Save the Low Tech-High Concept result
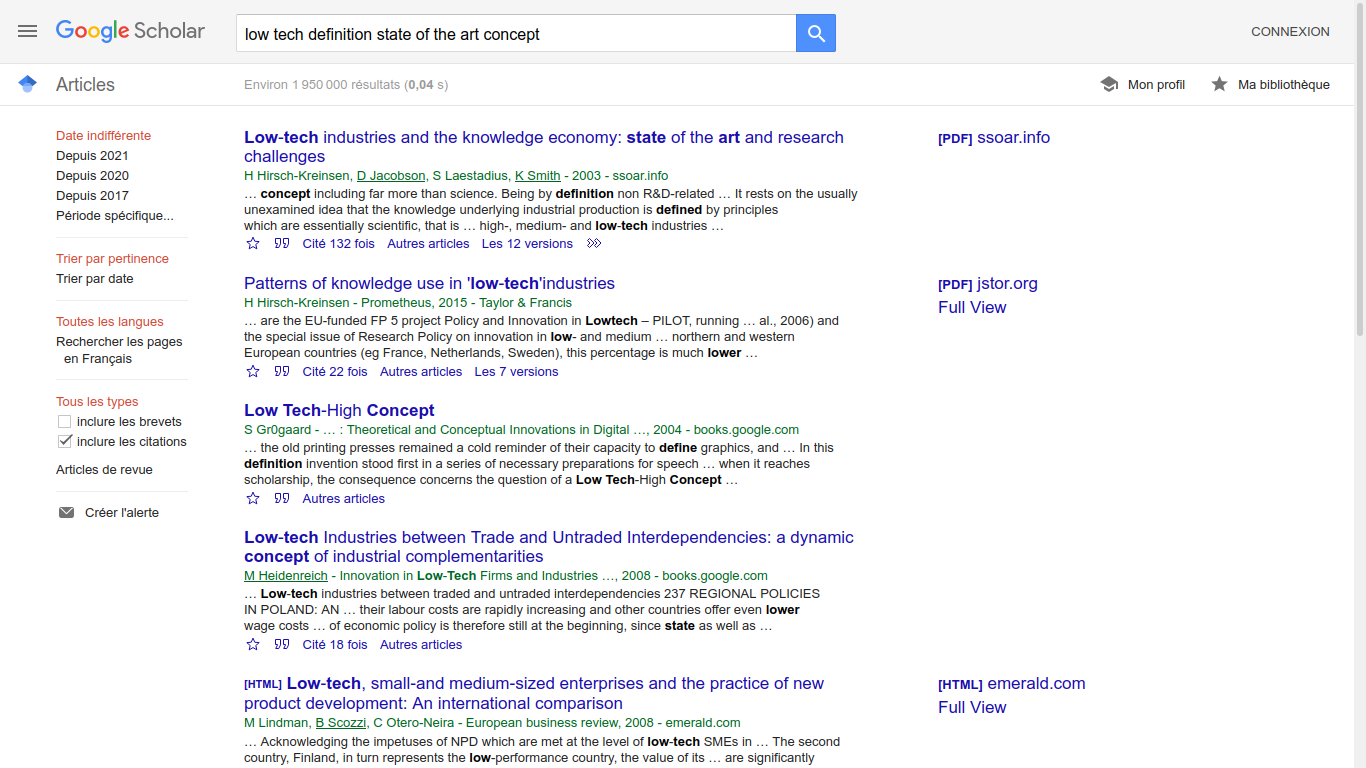The height and width of the screenshot is (768, 1366). coord(253,498)
